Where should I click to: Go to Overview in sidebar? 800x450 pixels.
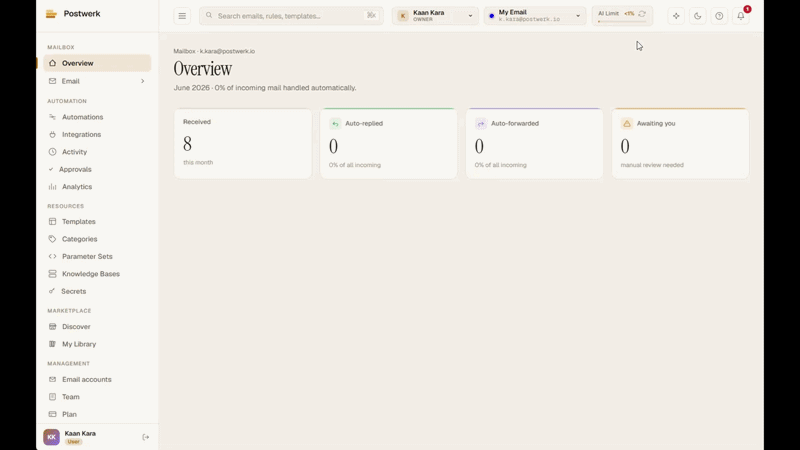[x=97, y=63]
